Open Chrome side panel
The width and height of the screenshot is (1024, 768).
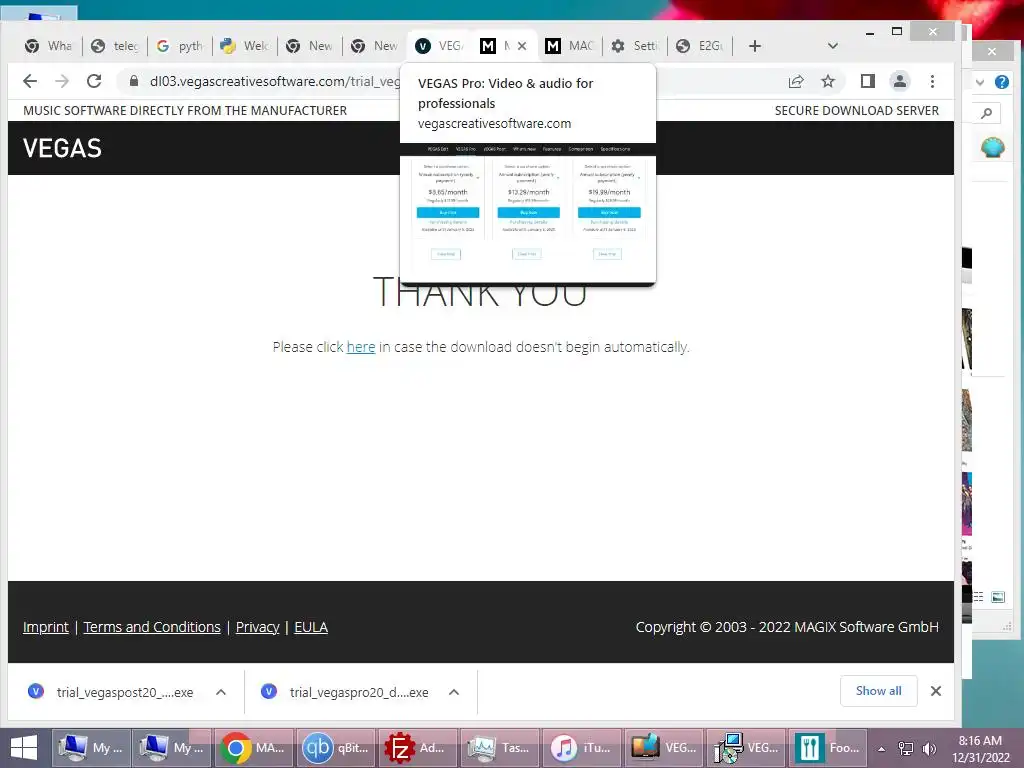pos(867,81)
